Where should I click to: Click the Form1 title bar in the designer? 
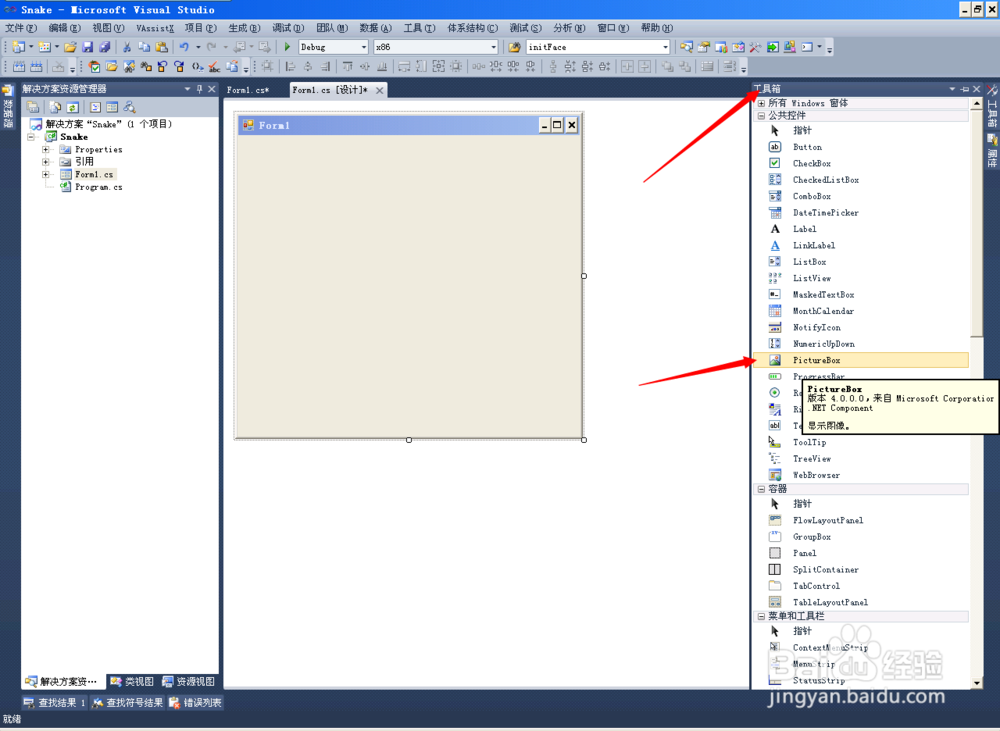coord(409,125)
